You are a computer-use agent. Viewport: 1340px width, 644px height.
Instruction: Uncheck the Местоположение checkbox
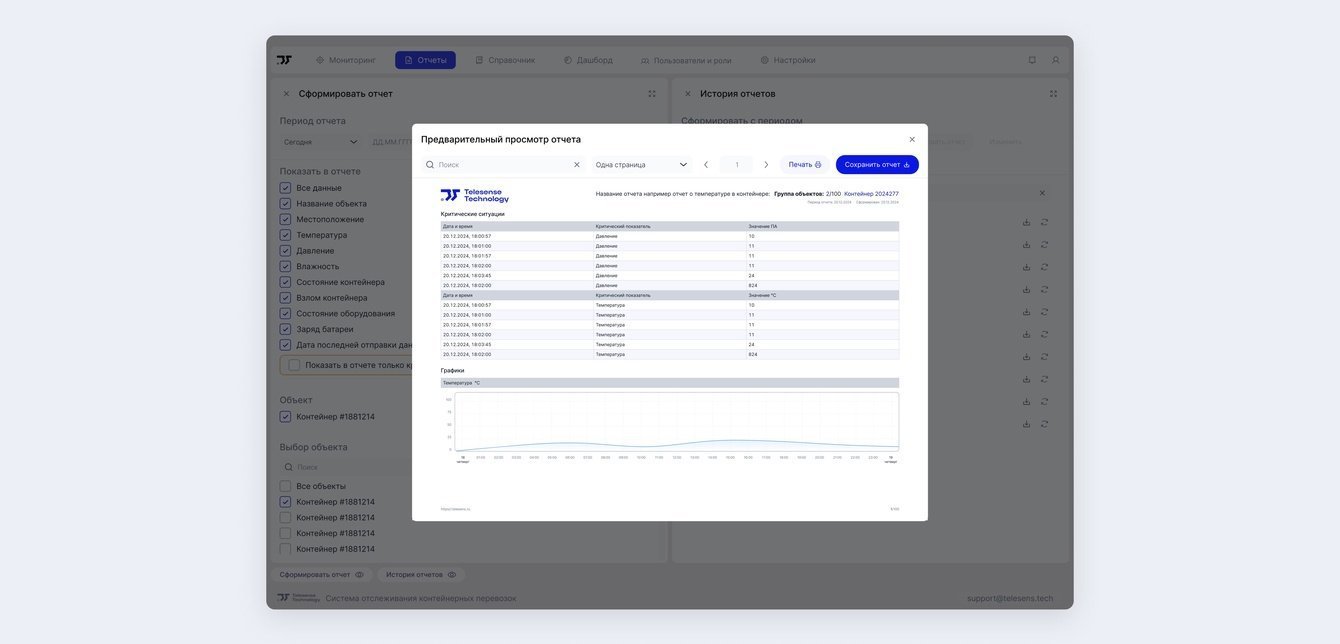click(285, 219)
